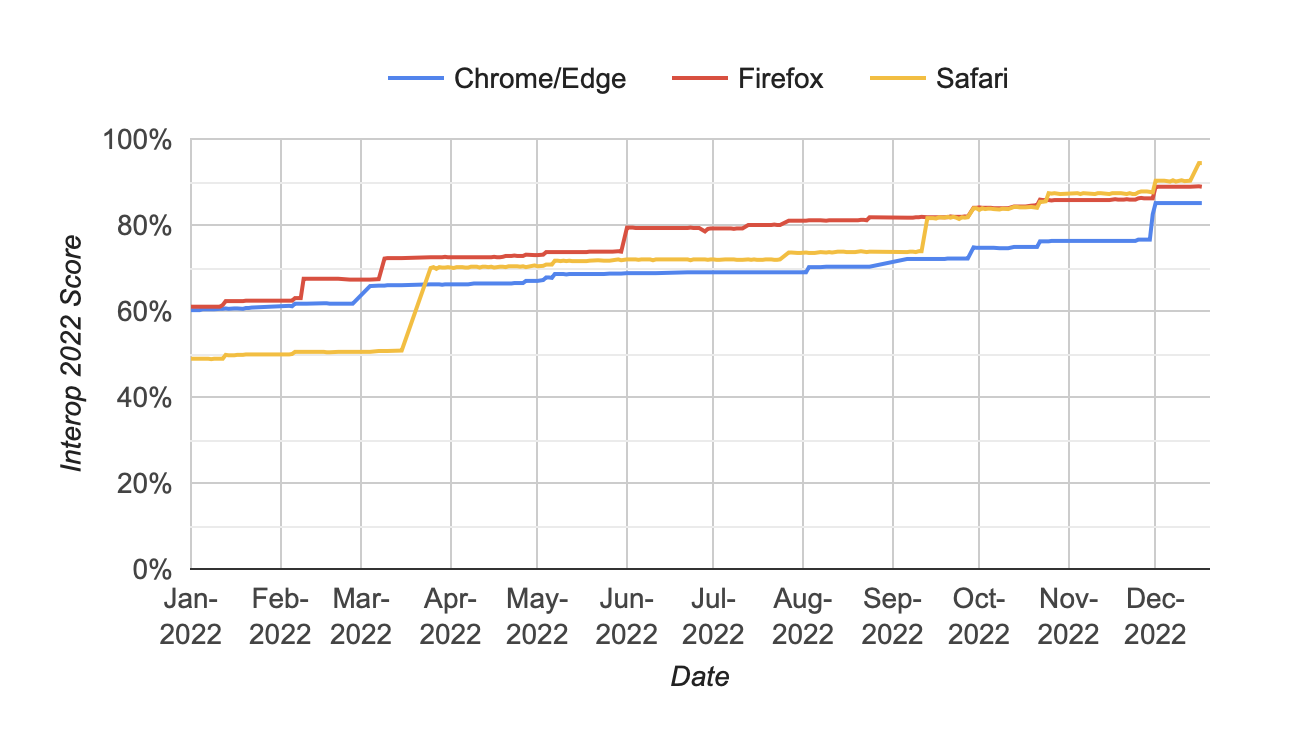1290x738 pixels.
Task: Click the 0% y-axis tick label
Action: [x=151, y=570]
